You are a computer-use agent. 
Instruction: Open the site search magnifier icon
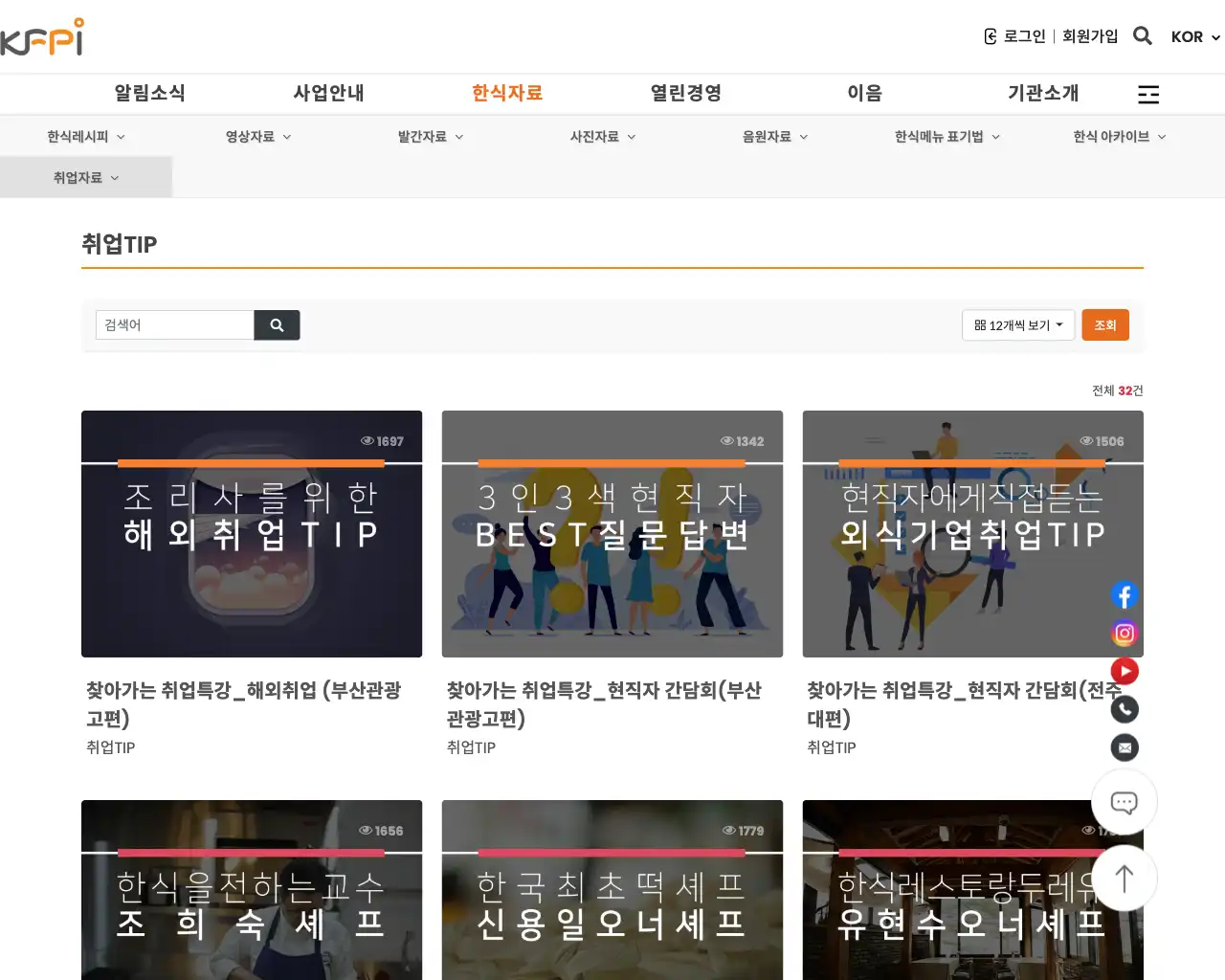(x=1142, y=35)
